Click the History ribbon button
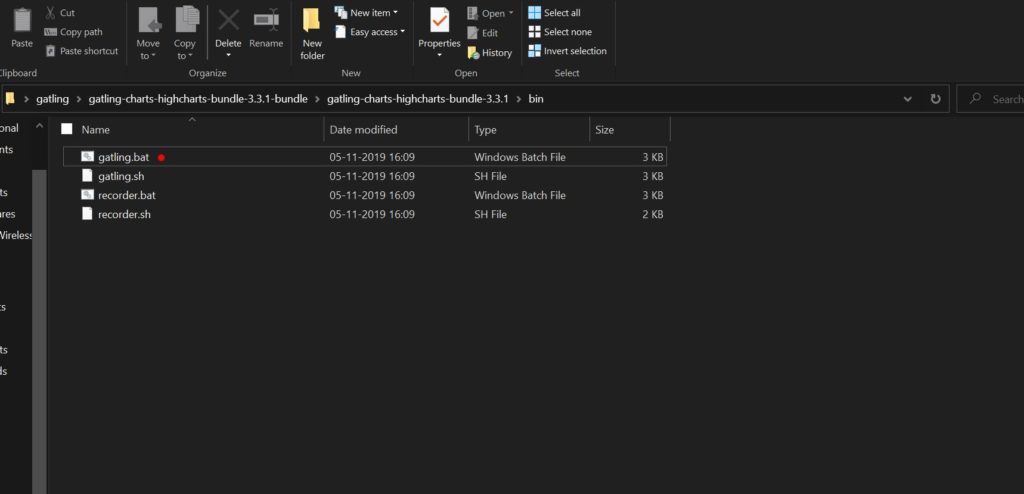Image resolution: width=1024 pixels, height=494 pixels. coord(490,53)
